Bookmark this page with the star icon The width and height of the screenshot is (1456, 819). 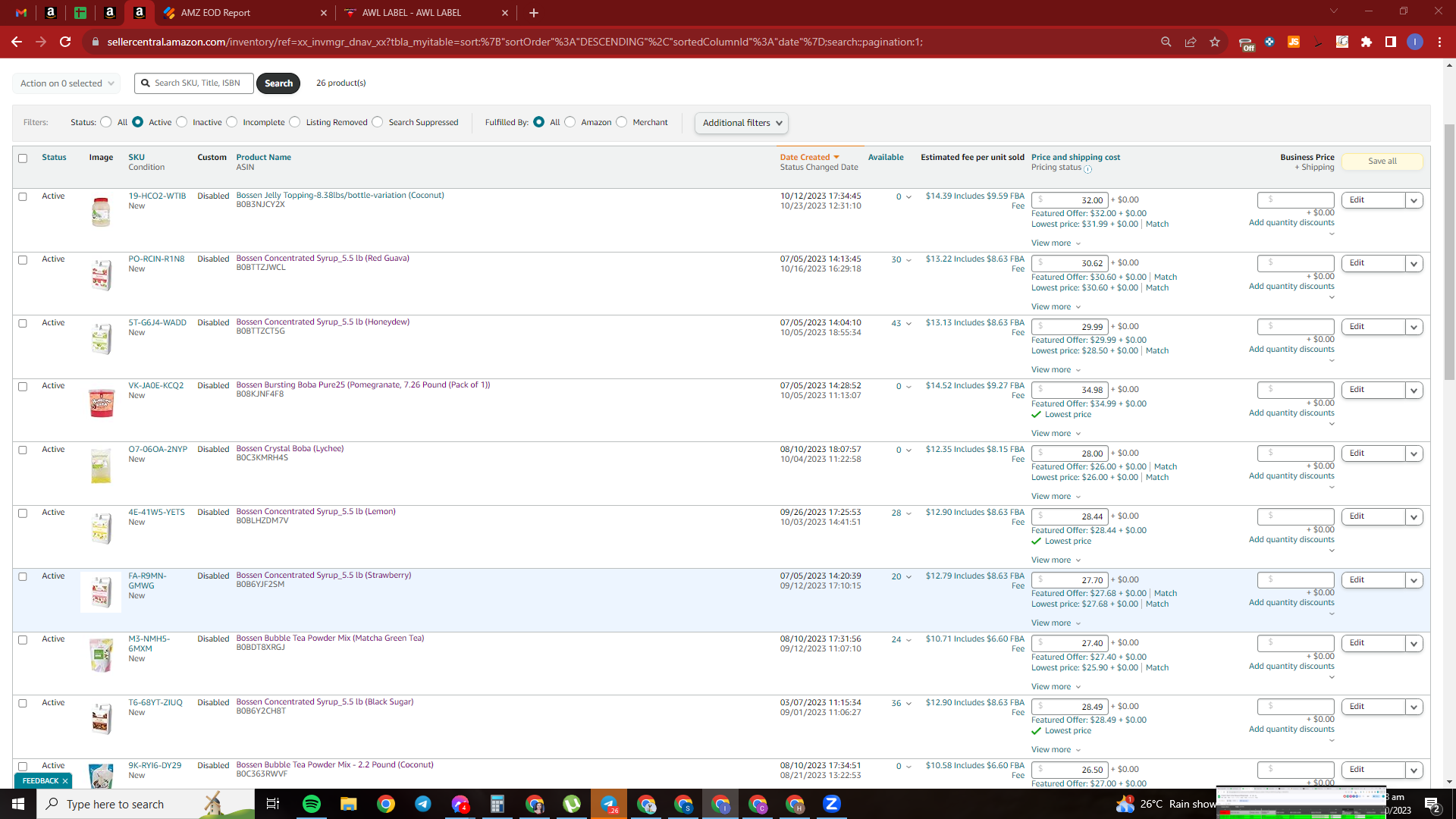(x=1215, y=42)
